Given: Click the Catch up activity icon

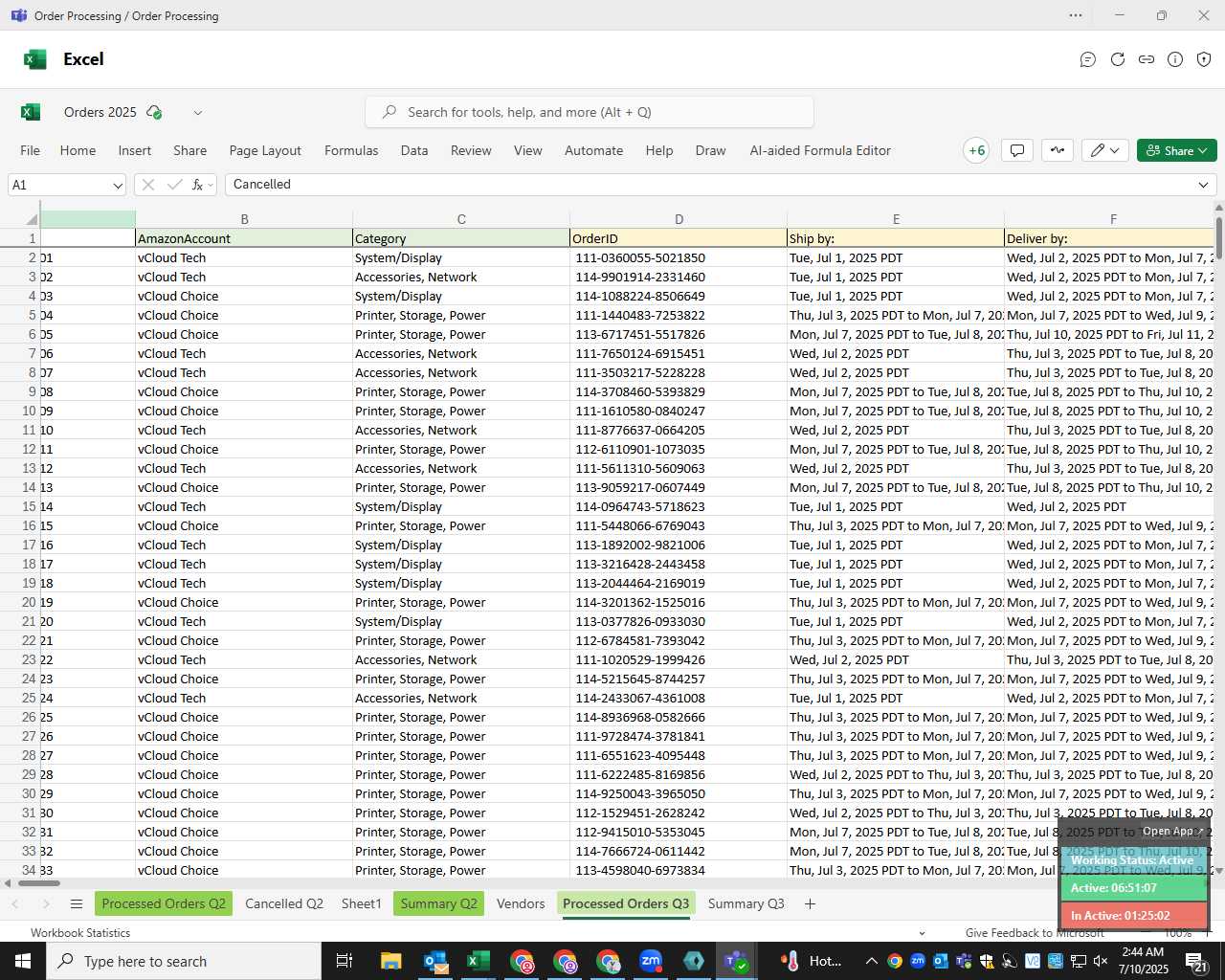Looking at the screenshot, I should point(1058,150).
